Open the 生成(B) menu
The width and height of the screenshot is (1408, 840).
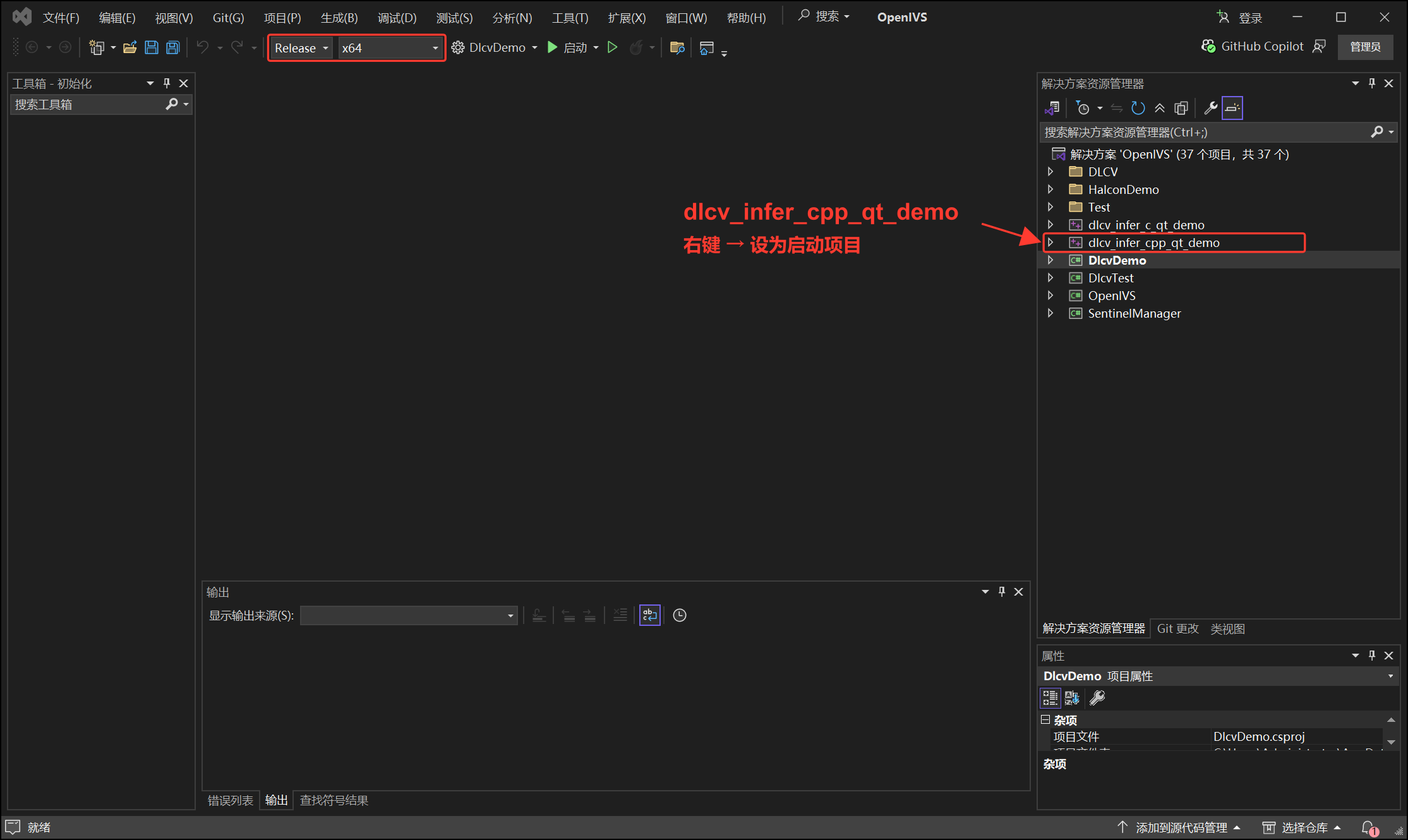click(x=339, y=18)
